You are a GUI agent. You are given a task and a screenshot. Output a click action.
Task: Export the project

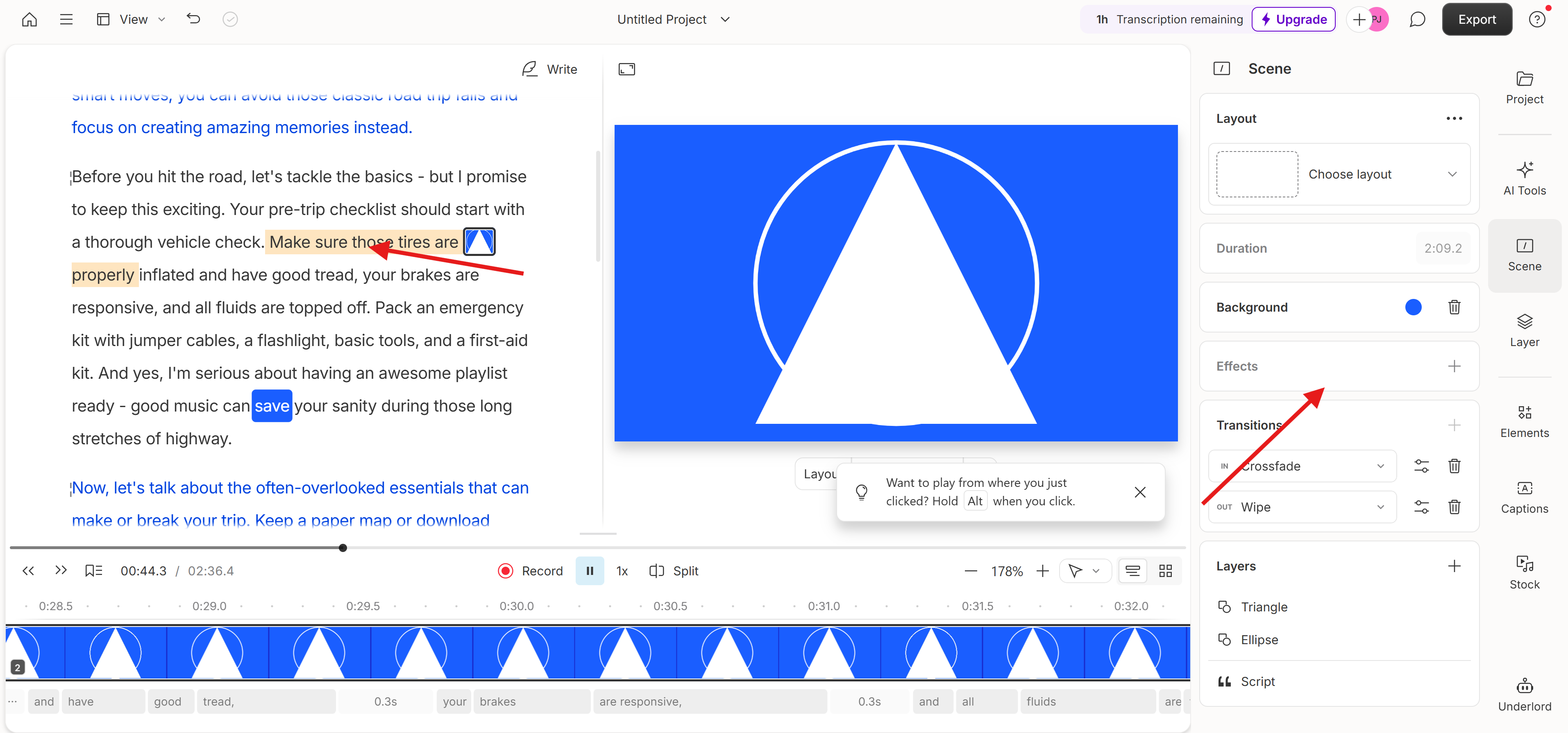1477,19
